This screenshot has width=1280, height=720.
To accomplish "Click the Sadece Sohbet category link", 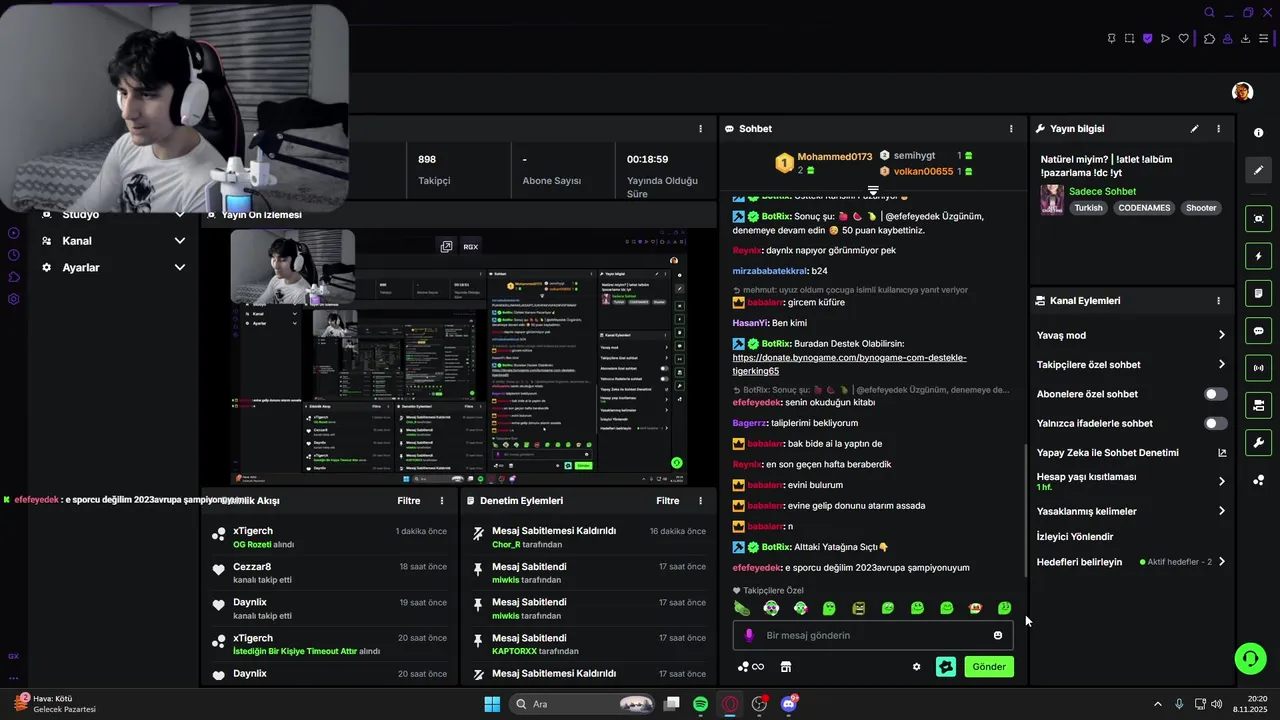I will tap(1102, 191).
